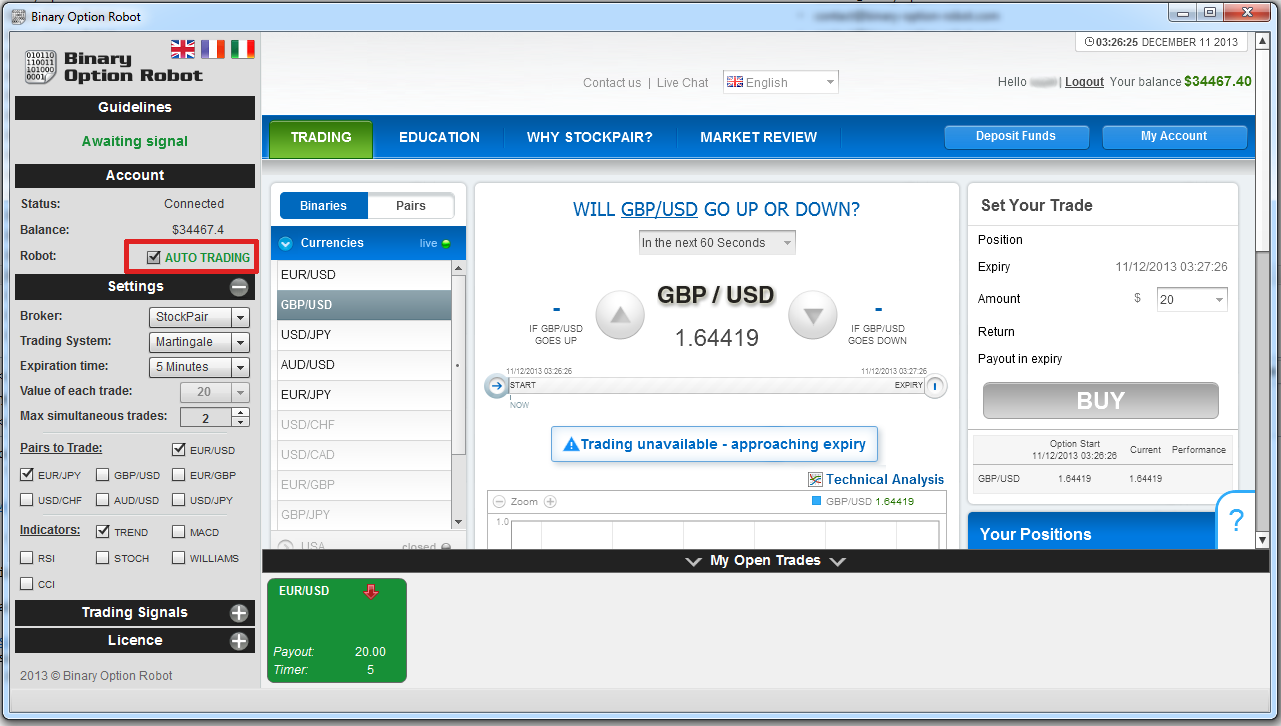
Task: Enable the RSI indicator checkbox
Action: pos(27,558)
